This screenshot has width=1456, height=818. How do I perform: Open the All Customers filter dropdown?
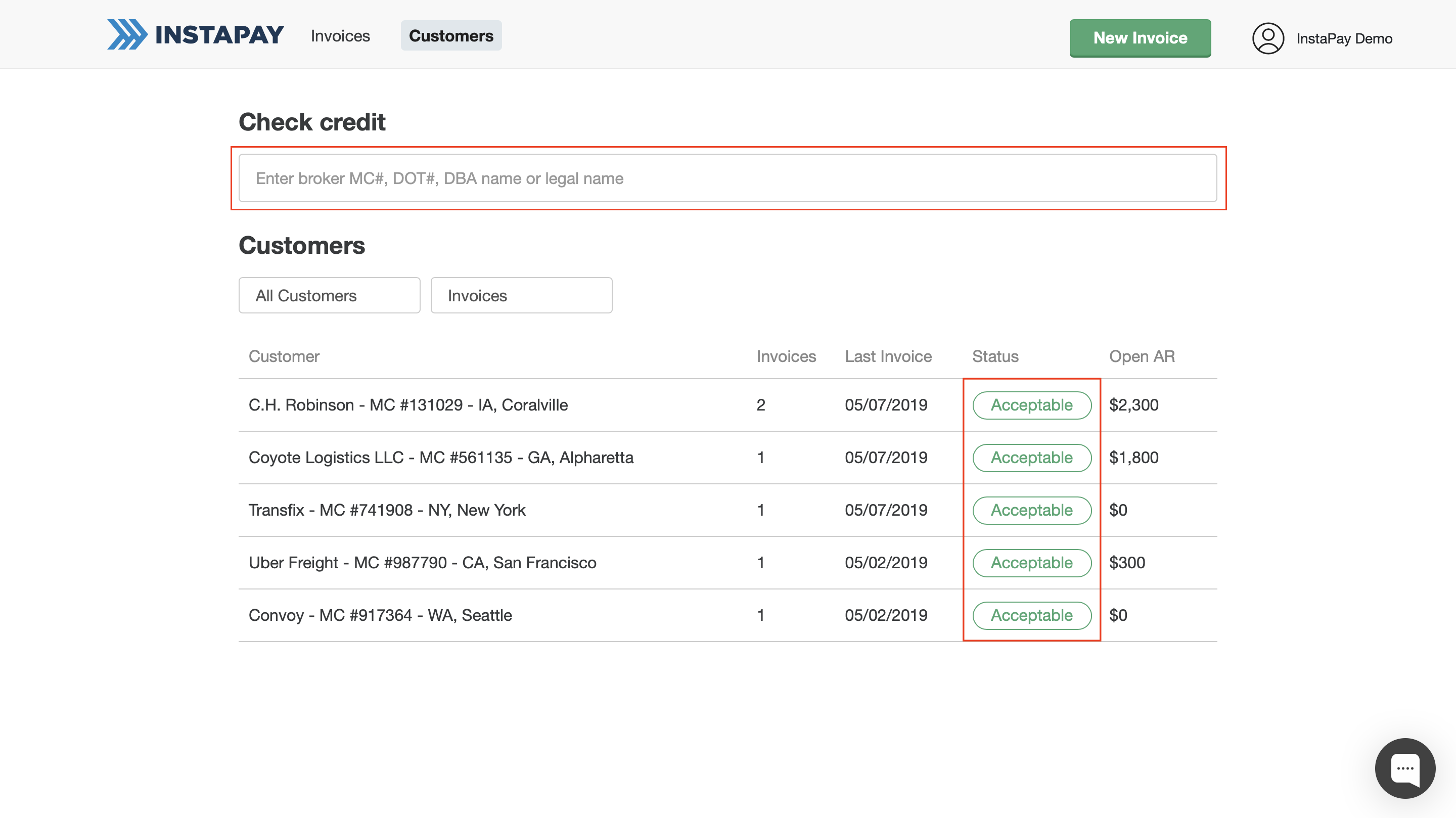coord(330,295)
